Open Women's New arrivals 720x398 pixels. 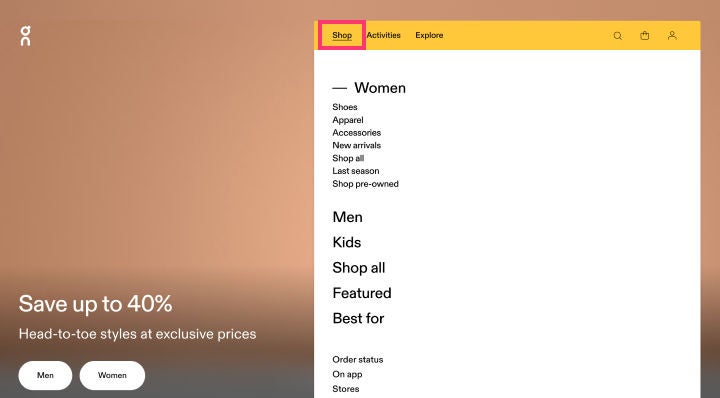(x=357, y=145)
